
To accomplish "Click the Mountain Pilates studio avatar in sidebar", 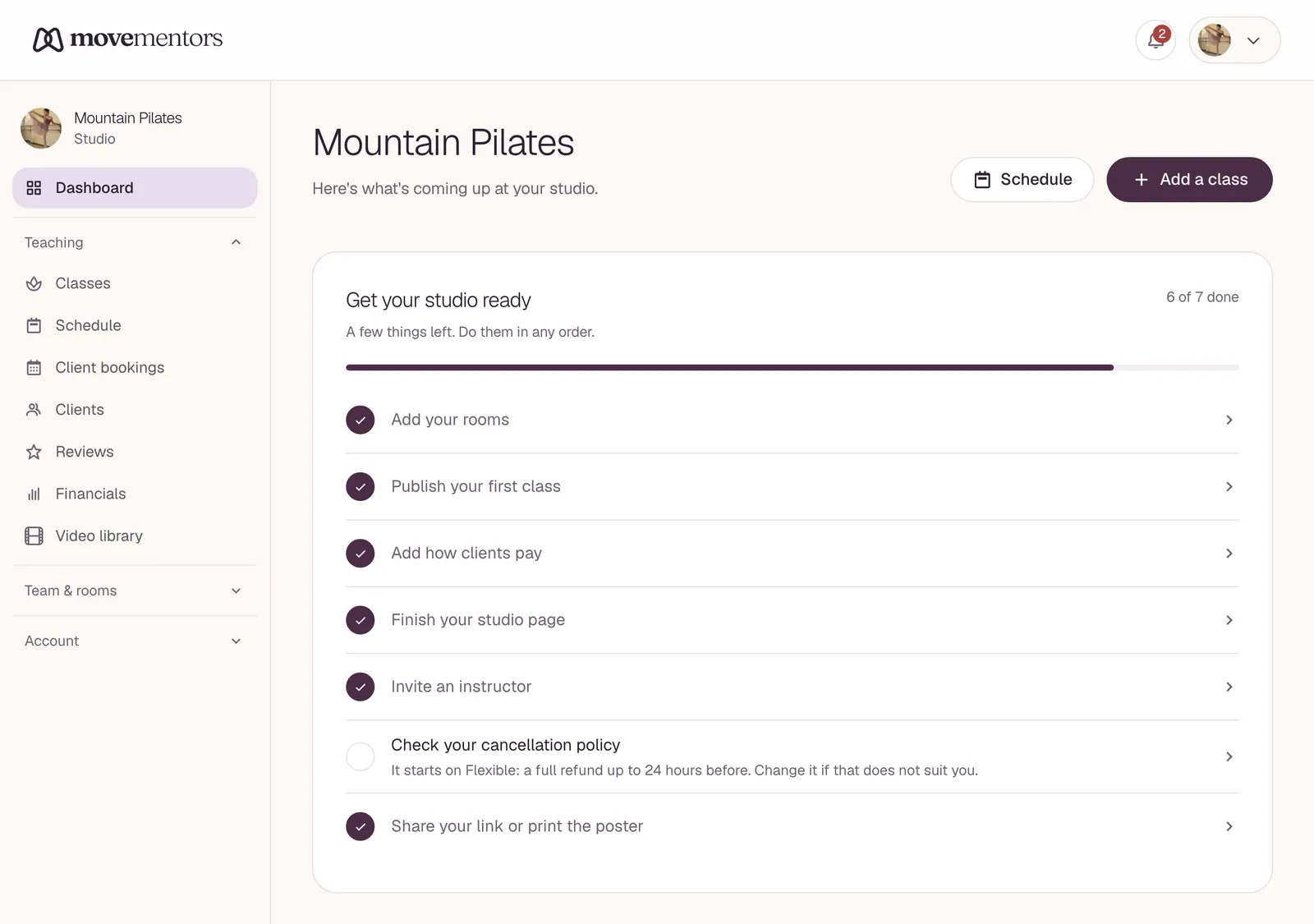I will (x=41, y=128).
